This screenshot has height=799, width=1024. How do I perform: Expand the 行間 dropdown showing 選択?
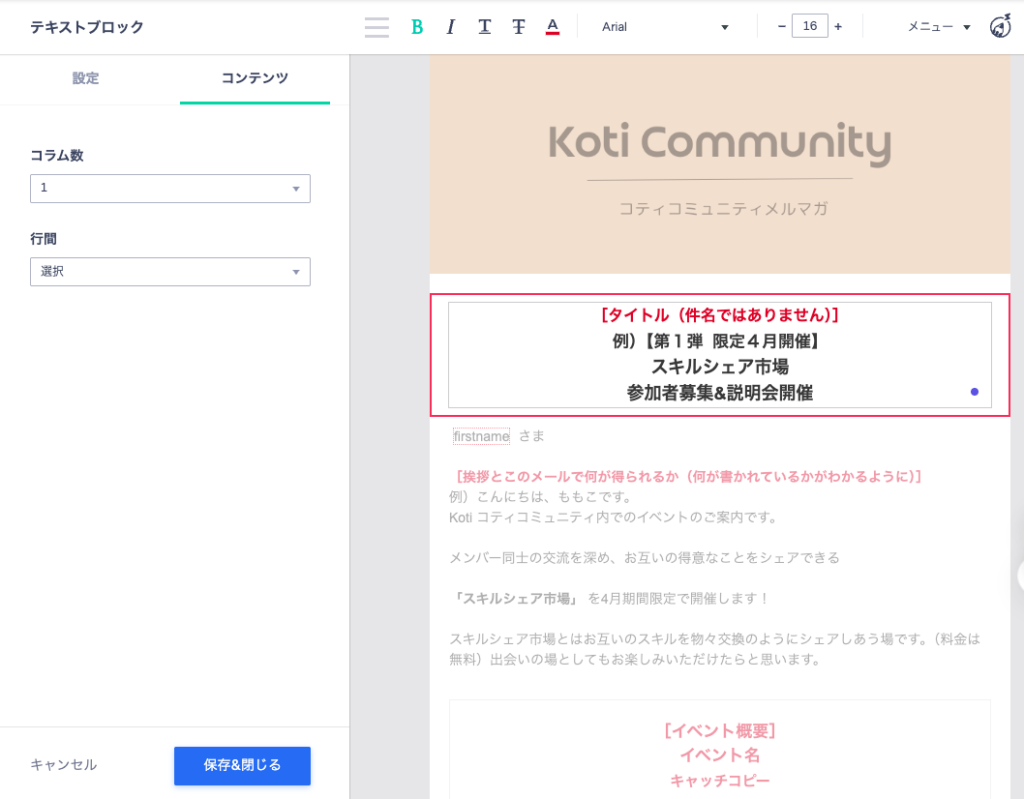[x=170, y=272]
